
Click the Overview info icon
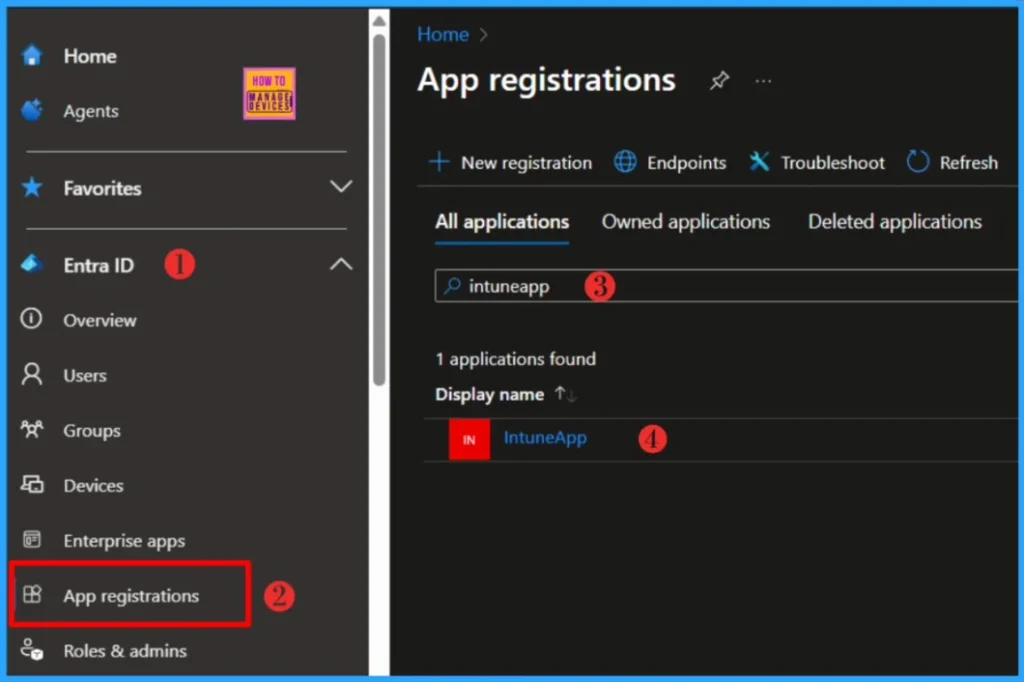pos(31,319)
